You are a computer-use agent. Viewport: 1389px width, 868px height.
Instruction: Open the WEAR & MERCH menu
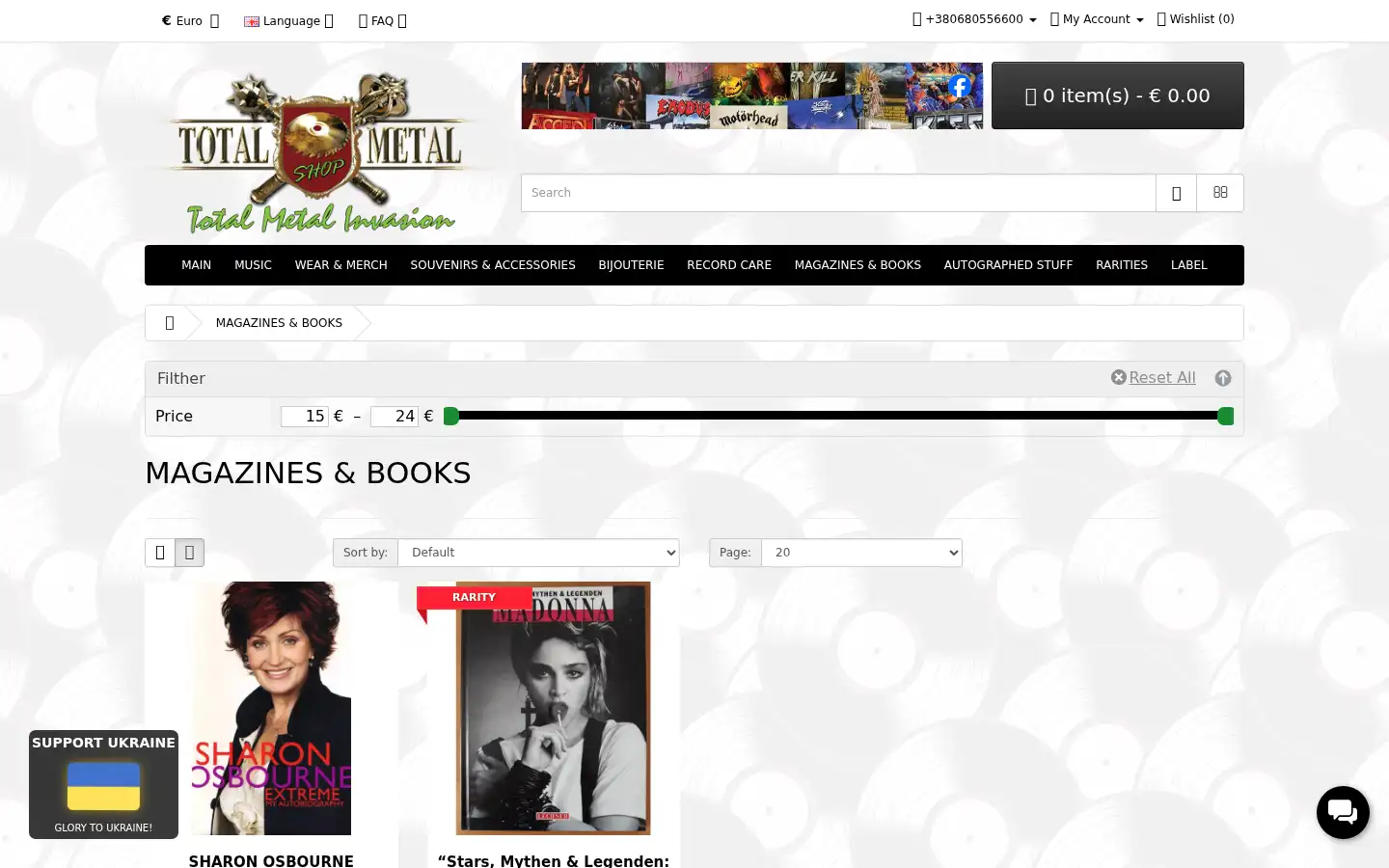[341, 265]
